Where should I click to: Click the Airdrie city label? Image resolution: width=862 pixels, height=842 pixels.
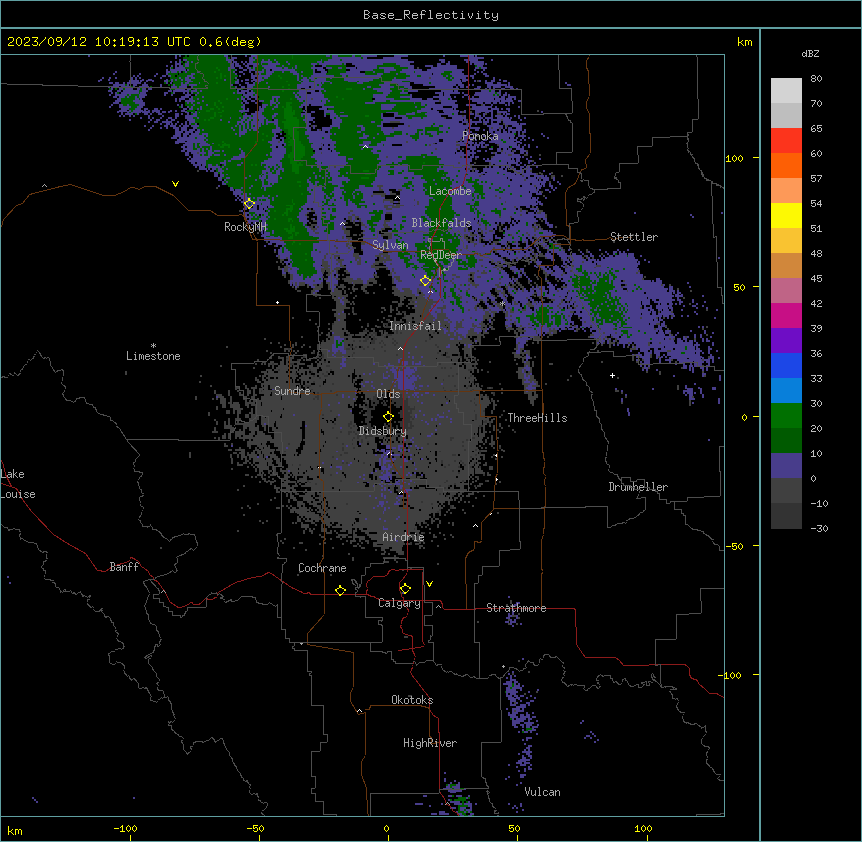click(x=403, y=537)
